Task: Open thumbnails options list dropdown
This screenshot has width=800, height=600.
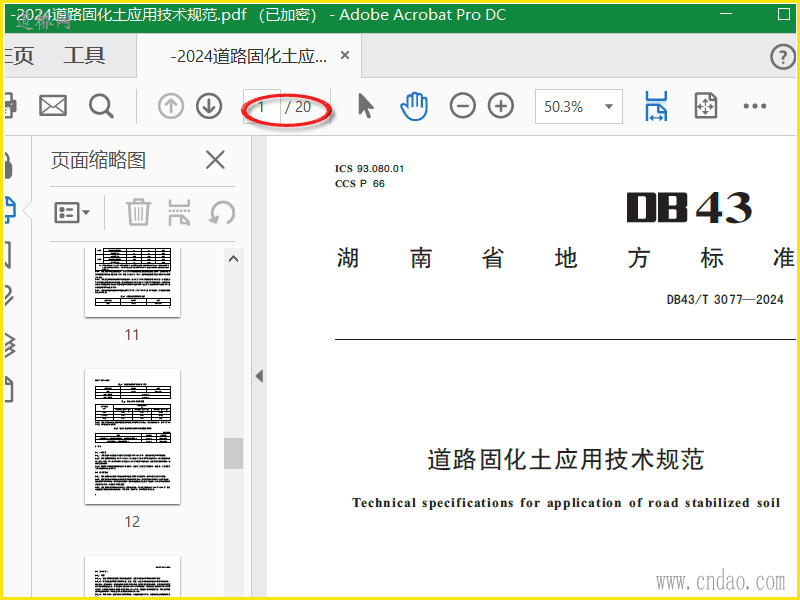Action: tap(71, 212)
